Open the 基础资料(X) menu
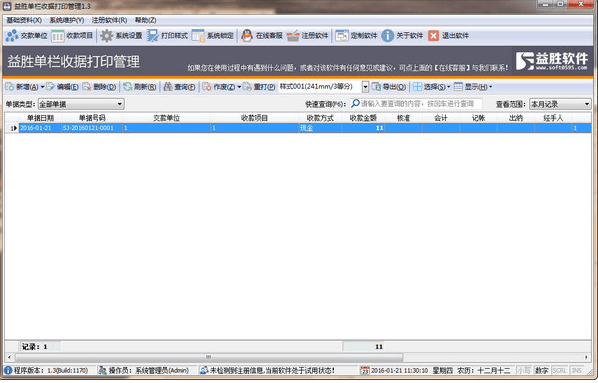 point(24,20)
